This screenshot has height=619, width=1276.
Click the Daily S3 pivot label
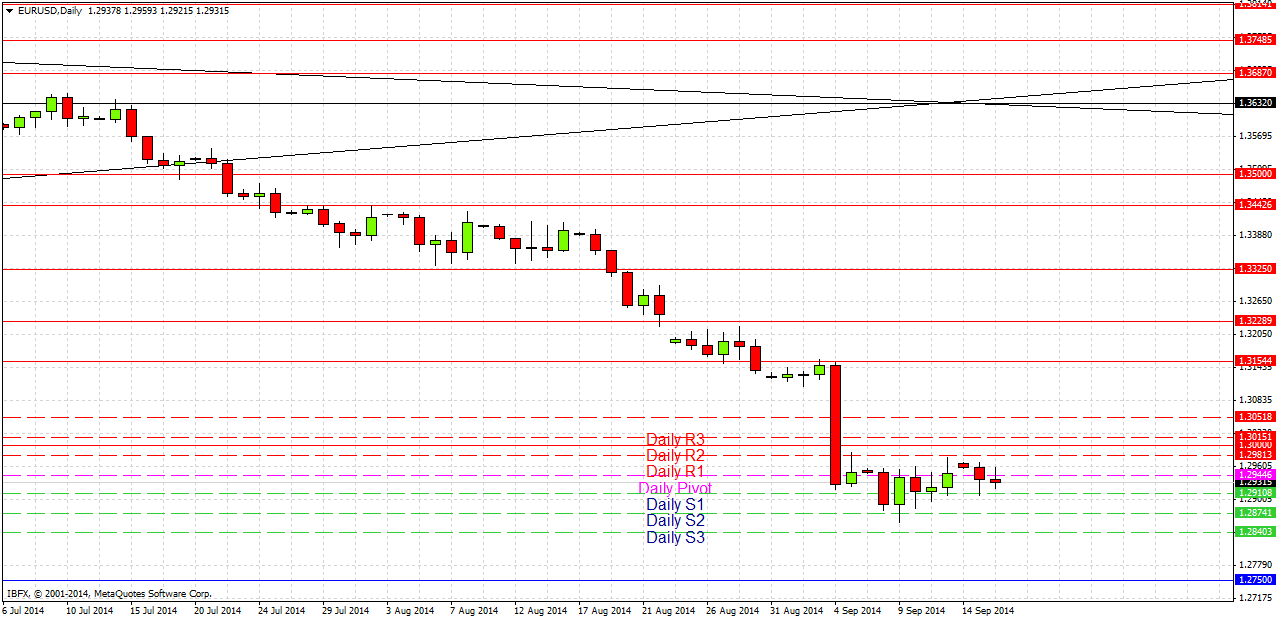click(x=674, y=537)
